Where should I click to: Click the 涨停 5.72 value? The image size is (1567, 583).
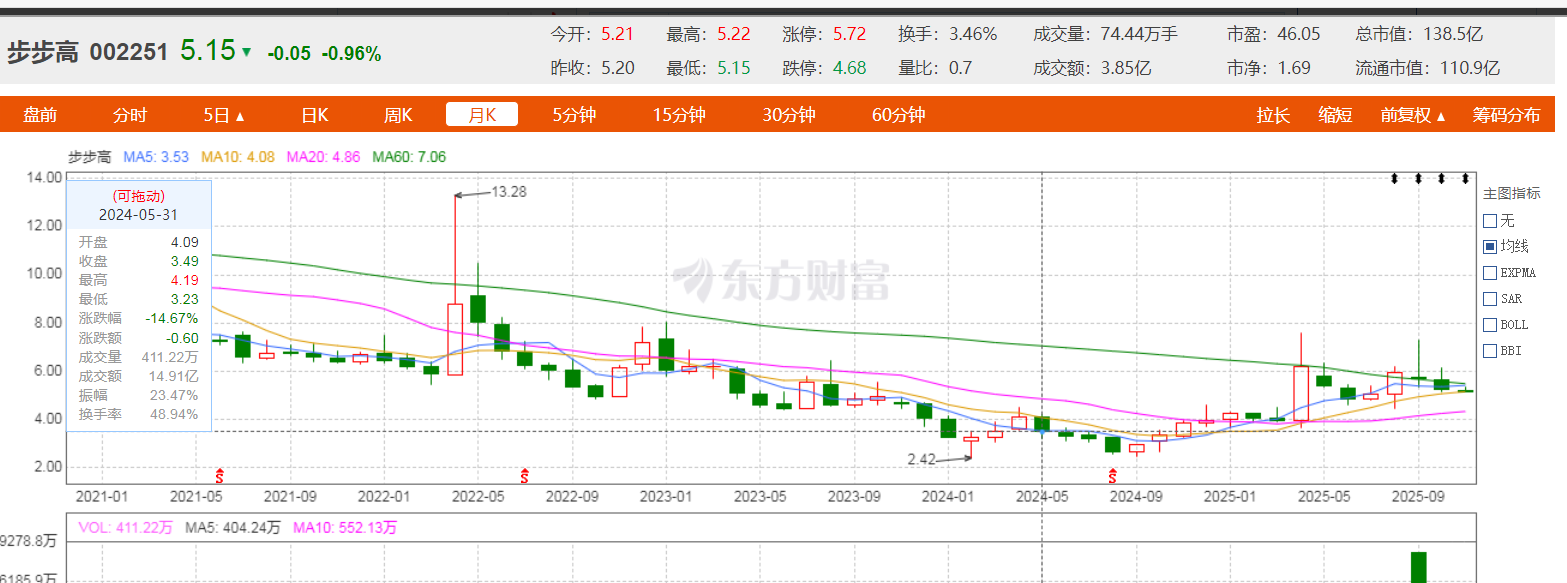coord(849,34)
